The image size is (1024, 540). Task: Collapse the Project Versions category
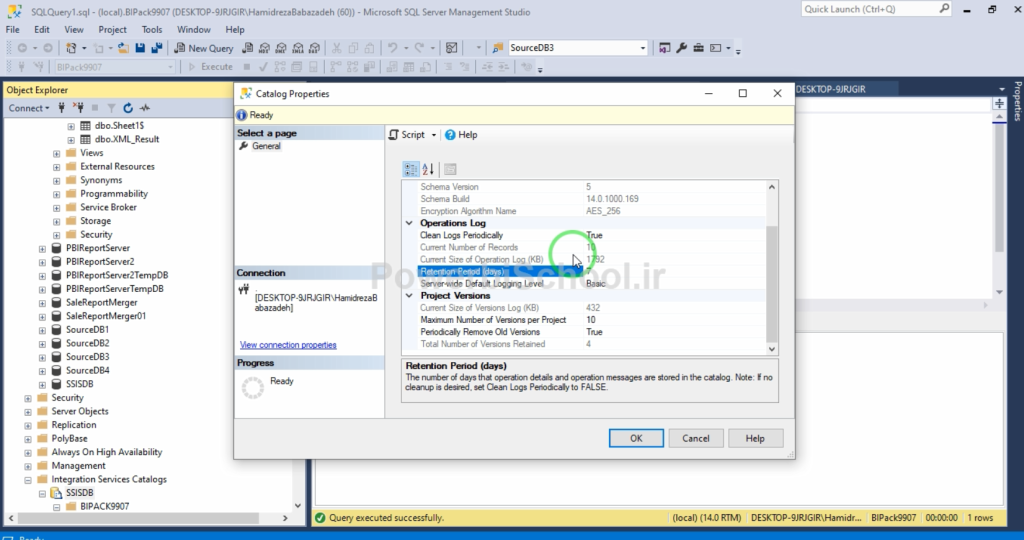tap(409, 296)
